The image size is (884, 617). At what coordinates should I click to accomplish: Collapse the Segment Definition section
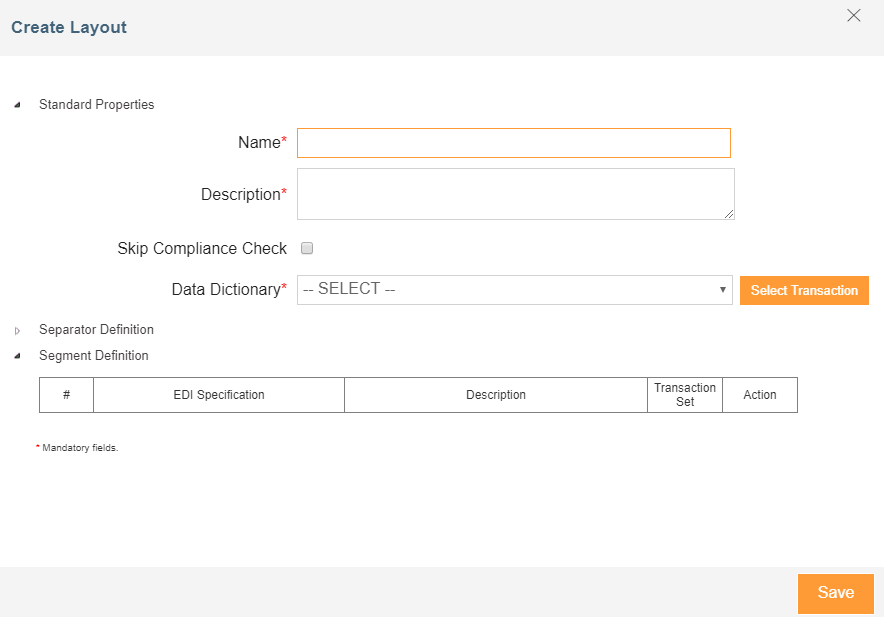(x=17, y=356)
